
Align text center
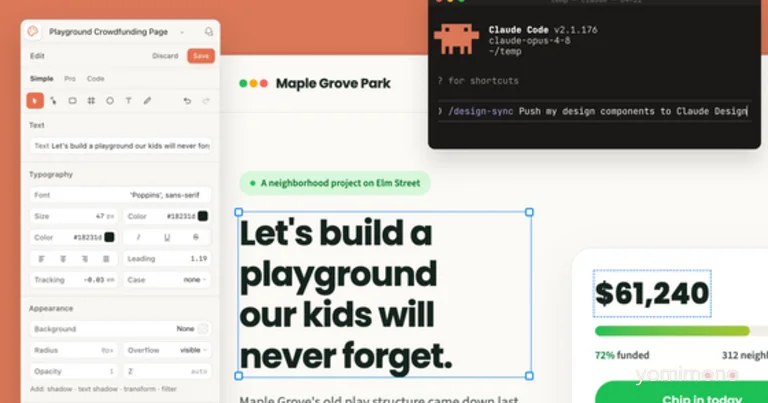point(63,259)
